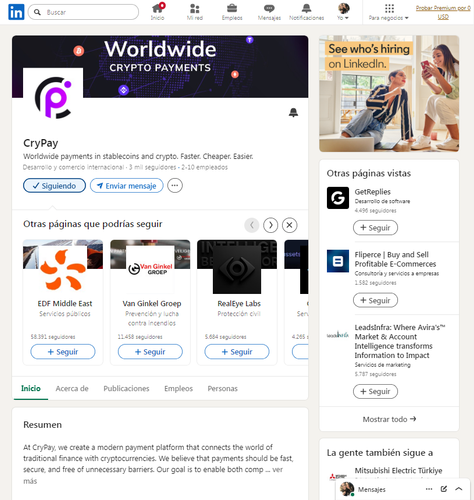Click the CryPay logo image
Screen dimensions: 474x500
53,98
